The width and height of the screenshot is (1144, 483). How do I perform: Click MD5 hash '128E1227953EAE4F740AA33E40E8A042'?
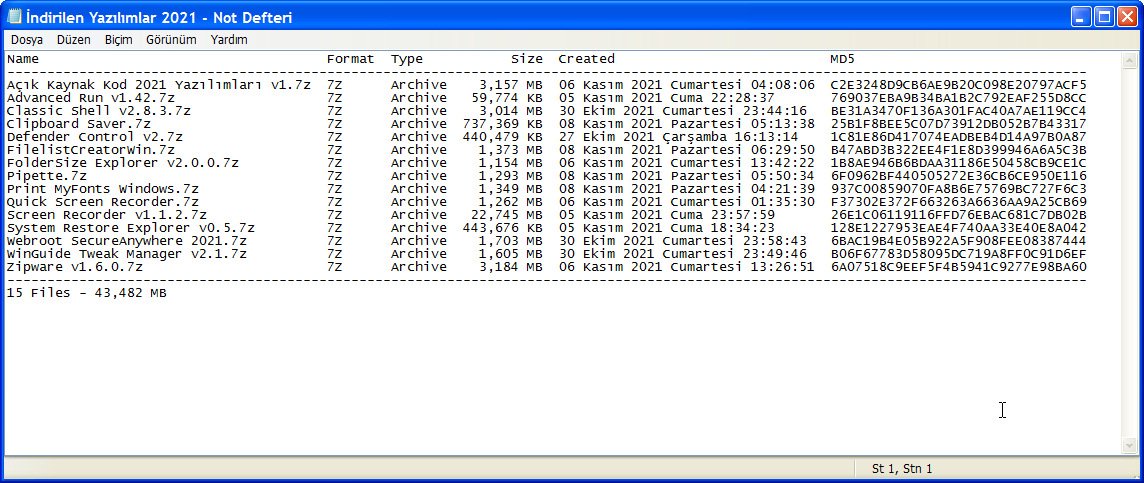click(959, 228)
